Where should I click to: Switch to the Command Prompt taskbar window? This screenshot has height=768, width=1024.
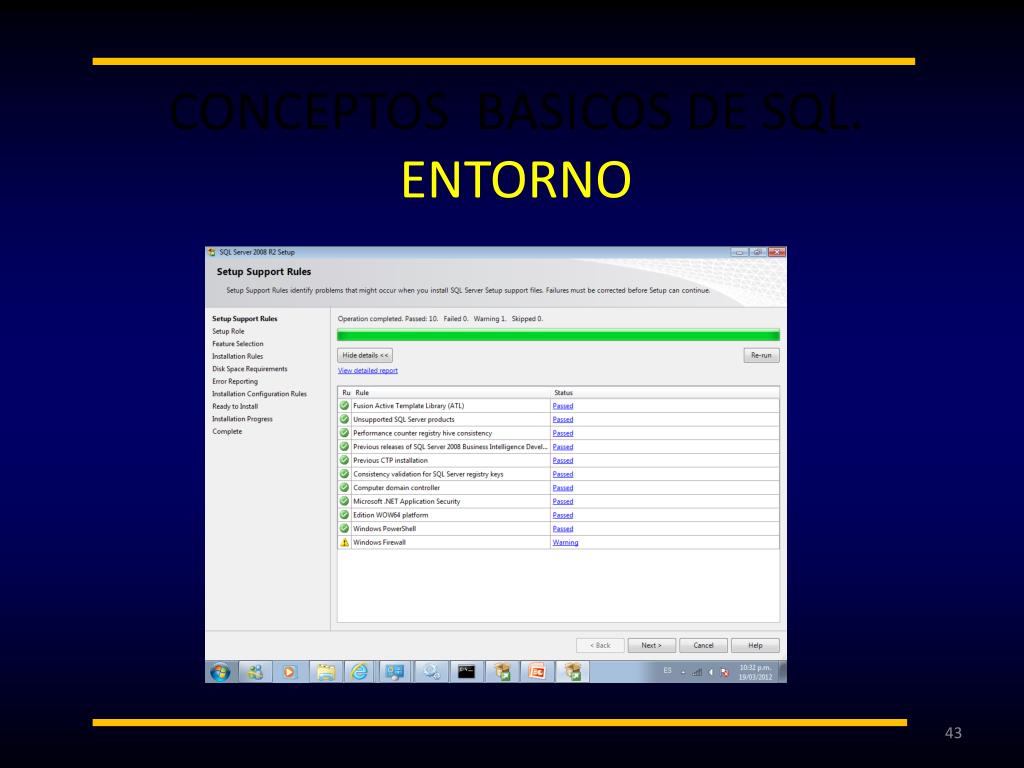pyautogui.click(x=466, y=671)
